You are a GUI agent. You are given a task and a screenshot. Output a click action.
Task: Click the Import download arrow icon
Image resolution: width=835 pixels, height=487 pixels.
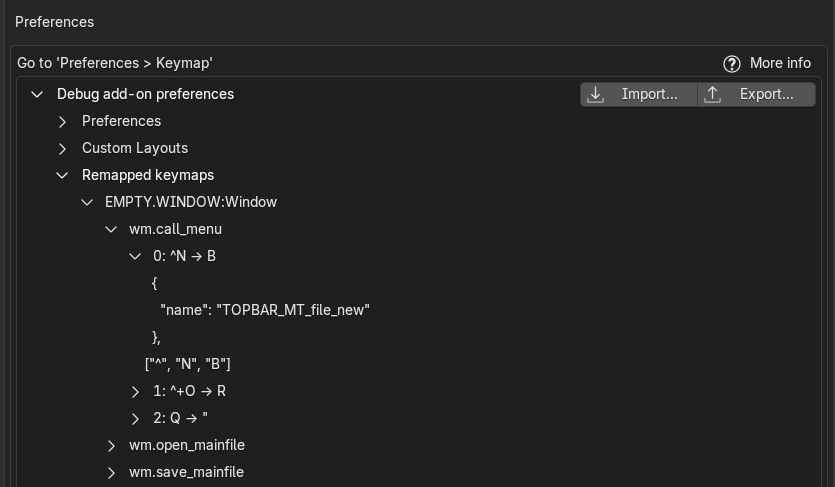point(595,95)
